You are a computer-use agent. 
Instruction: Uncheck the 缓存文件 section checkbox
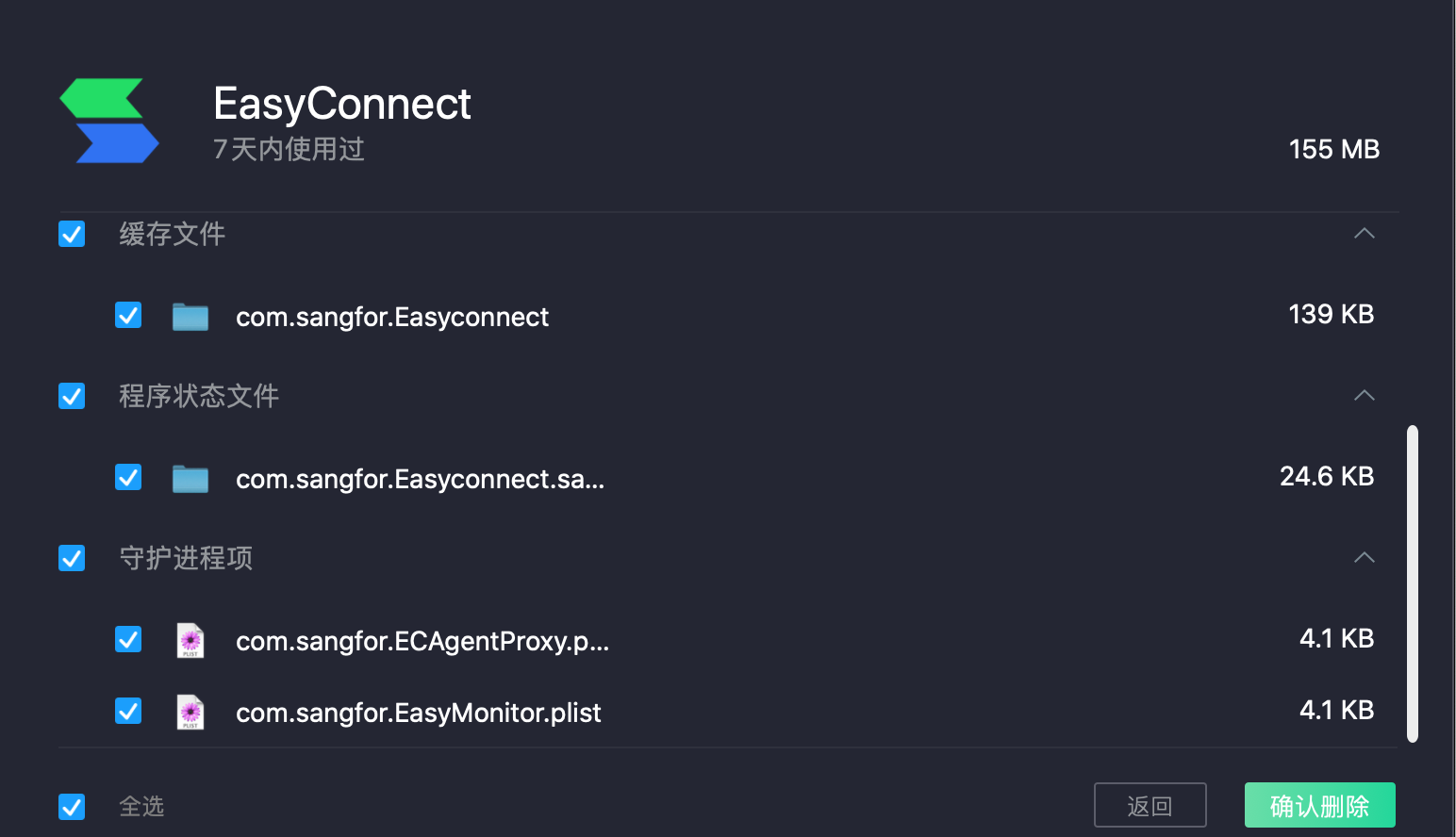71,234
